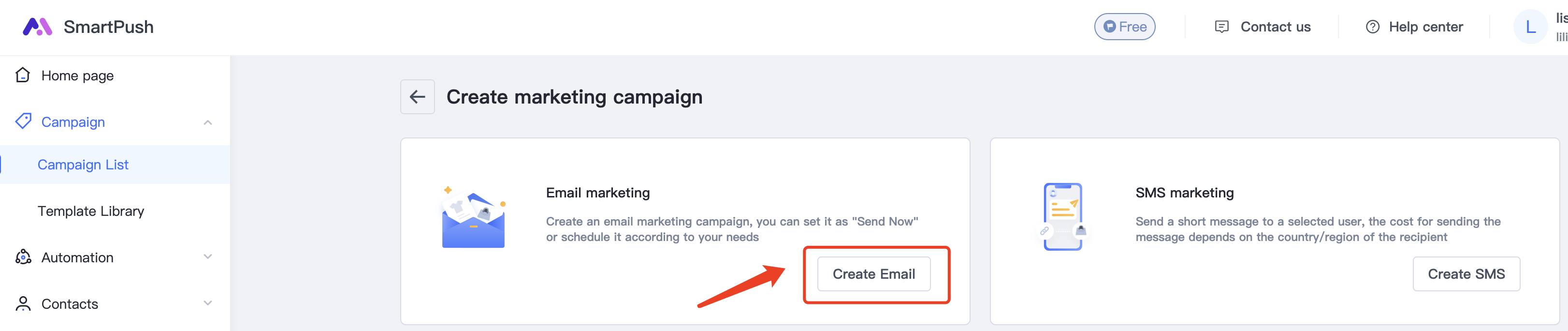
Task: Collapse the Campaign menu chevron
Action: pyautogui.click(x=207, y=122)
